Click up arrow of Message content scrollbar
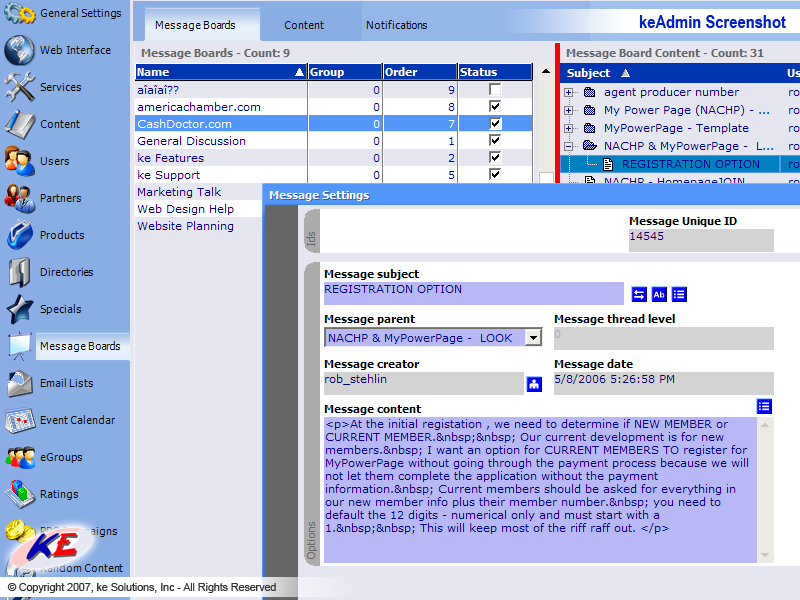The width and height of the screenshot is (800, 600). pos(765,424)
